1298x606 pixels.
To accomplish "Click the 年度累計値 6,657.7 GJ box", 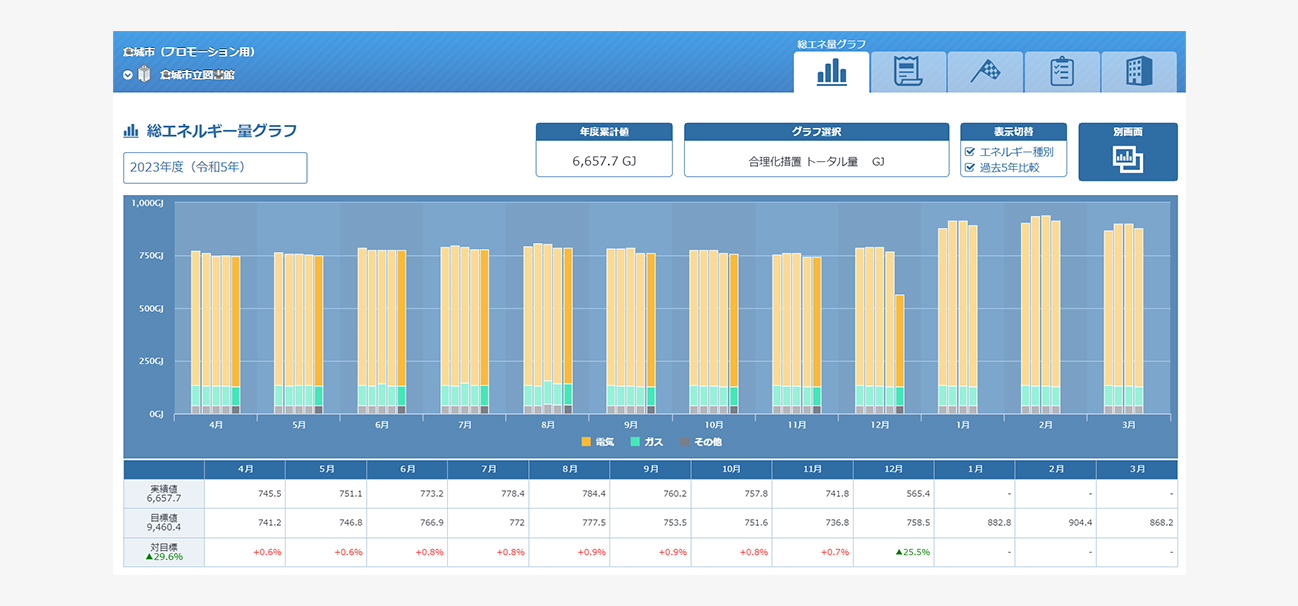I will [603, 160].
